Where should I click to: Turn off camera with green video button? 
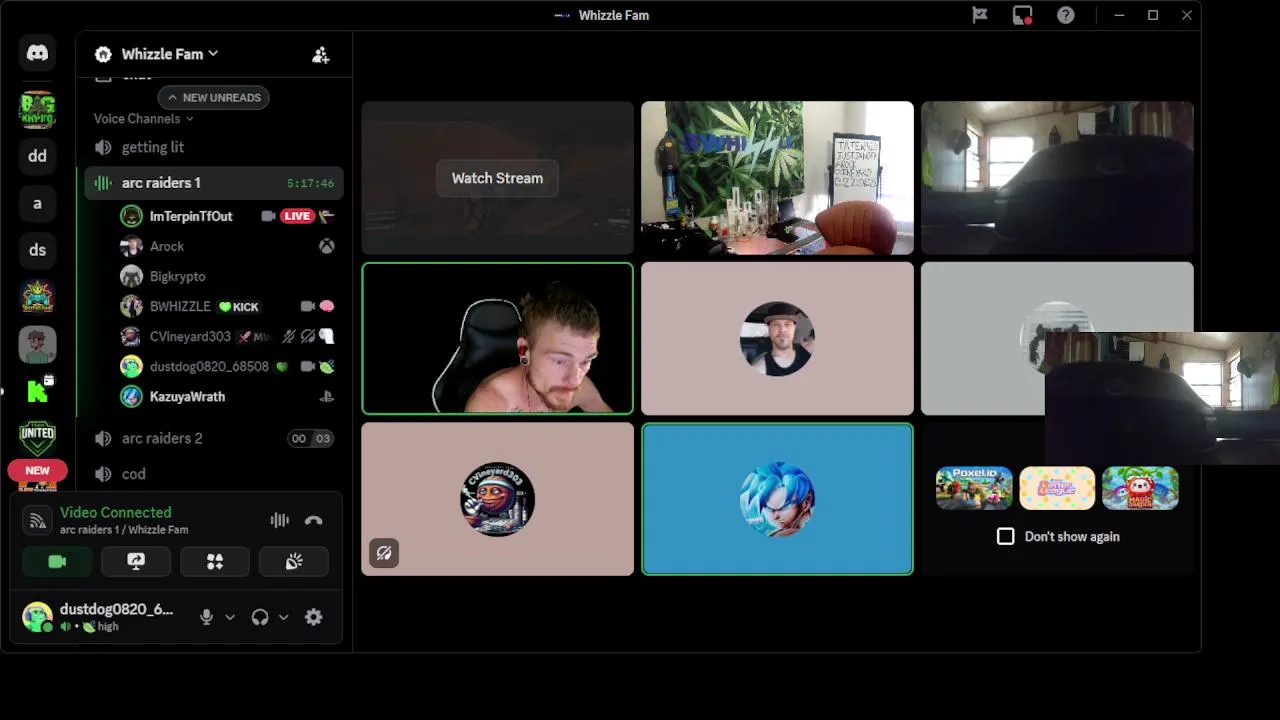[x=57, y=562]
